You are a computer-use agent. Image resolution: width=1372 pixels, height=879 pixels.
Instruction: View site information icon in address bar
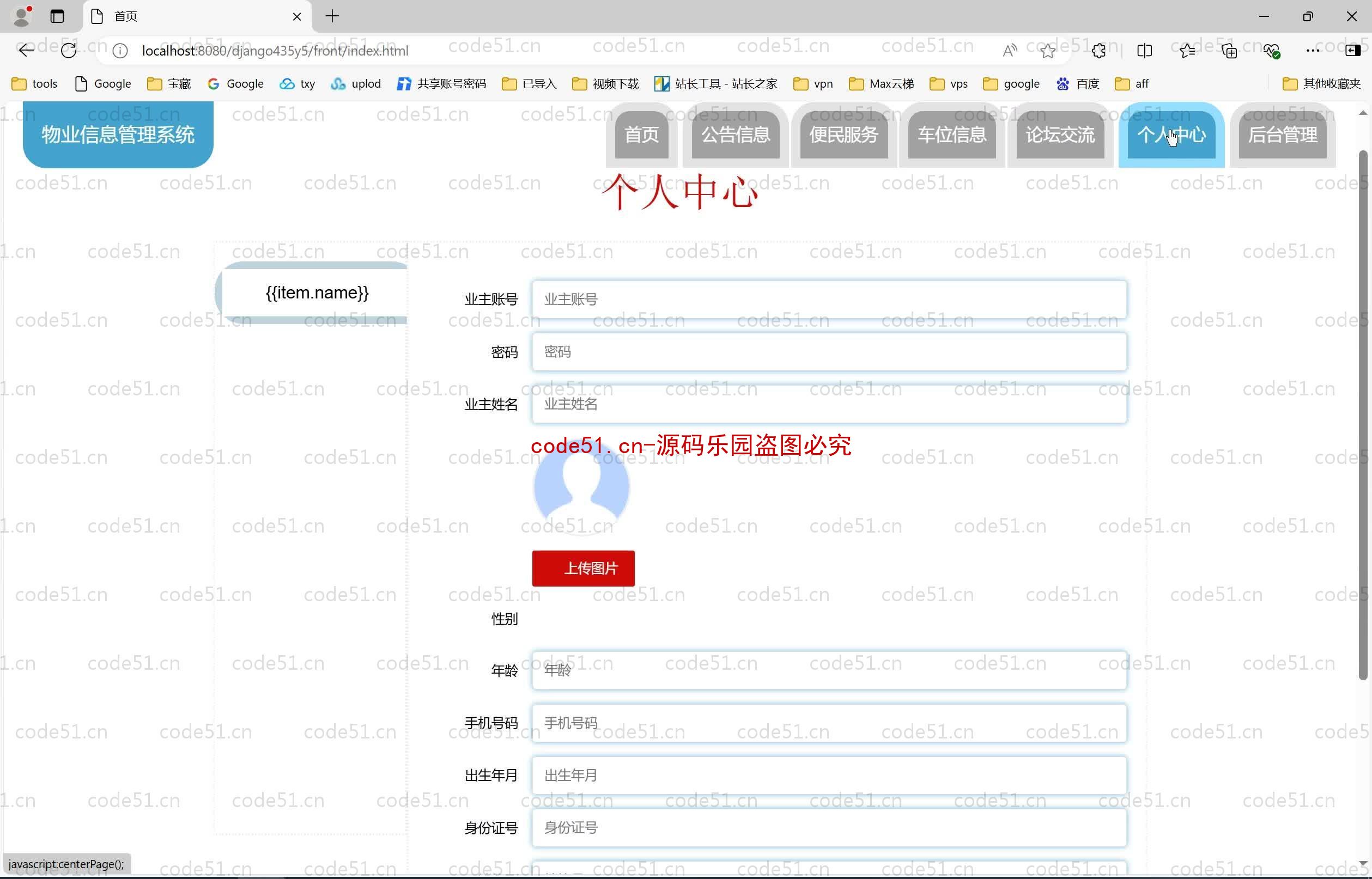click(120, 51)
